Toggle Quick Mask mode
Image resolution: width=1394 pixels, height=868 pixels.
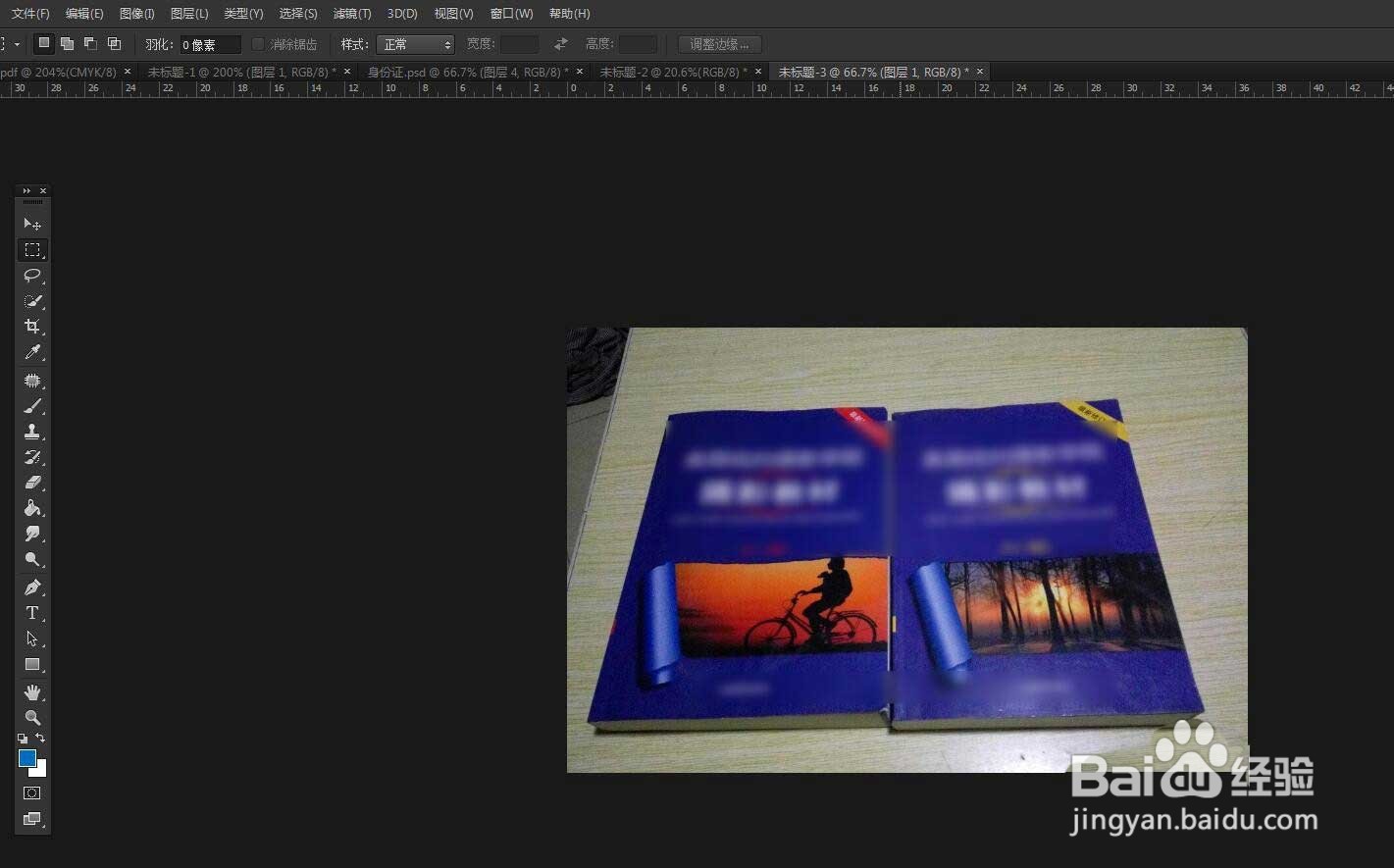coord(32,792)
